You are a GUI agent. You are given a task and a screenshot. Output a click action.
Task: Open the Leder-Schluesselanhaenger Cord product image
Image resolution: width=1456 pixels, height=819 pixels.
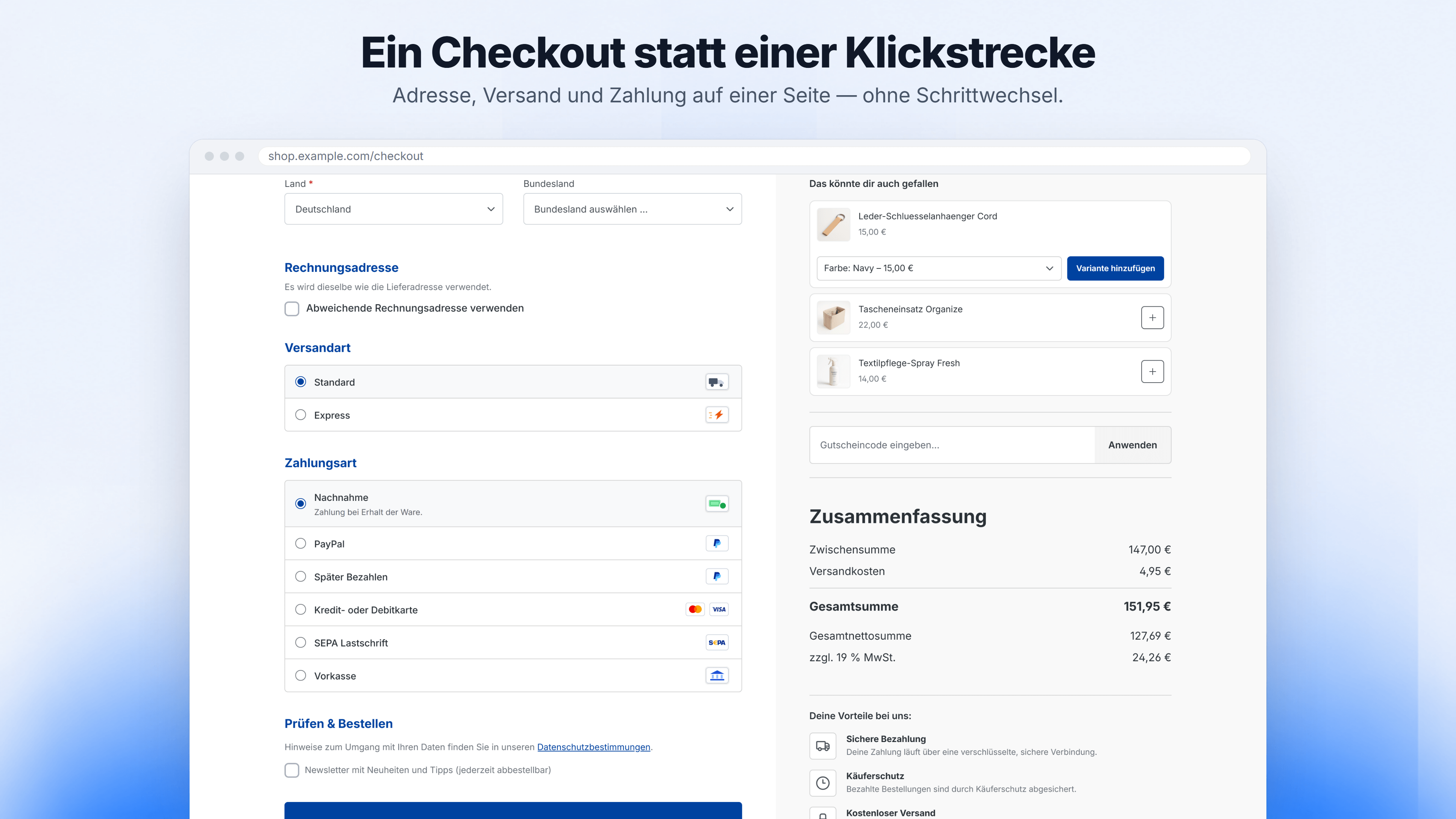tap(833, 224)
